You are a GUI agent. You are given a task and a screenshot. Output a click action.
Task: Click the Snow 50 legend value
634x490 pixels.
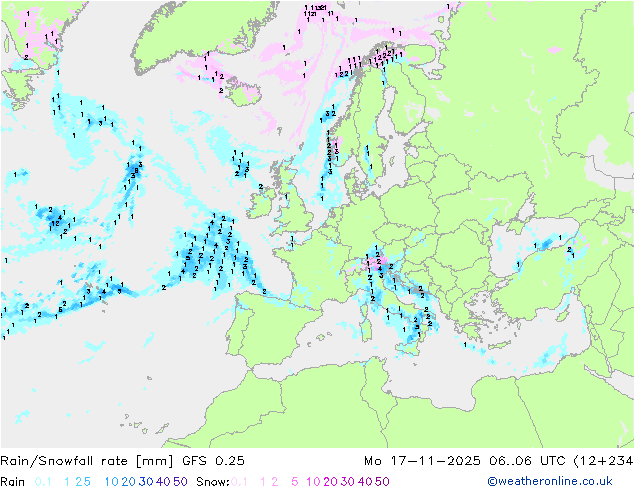383,482
